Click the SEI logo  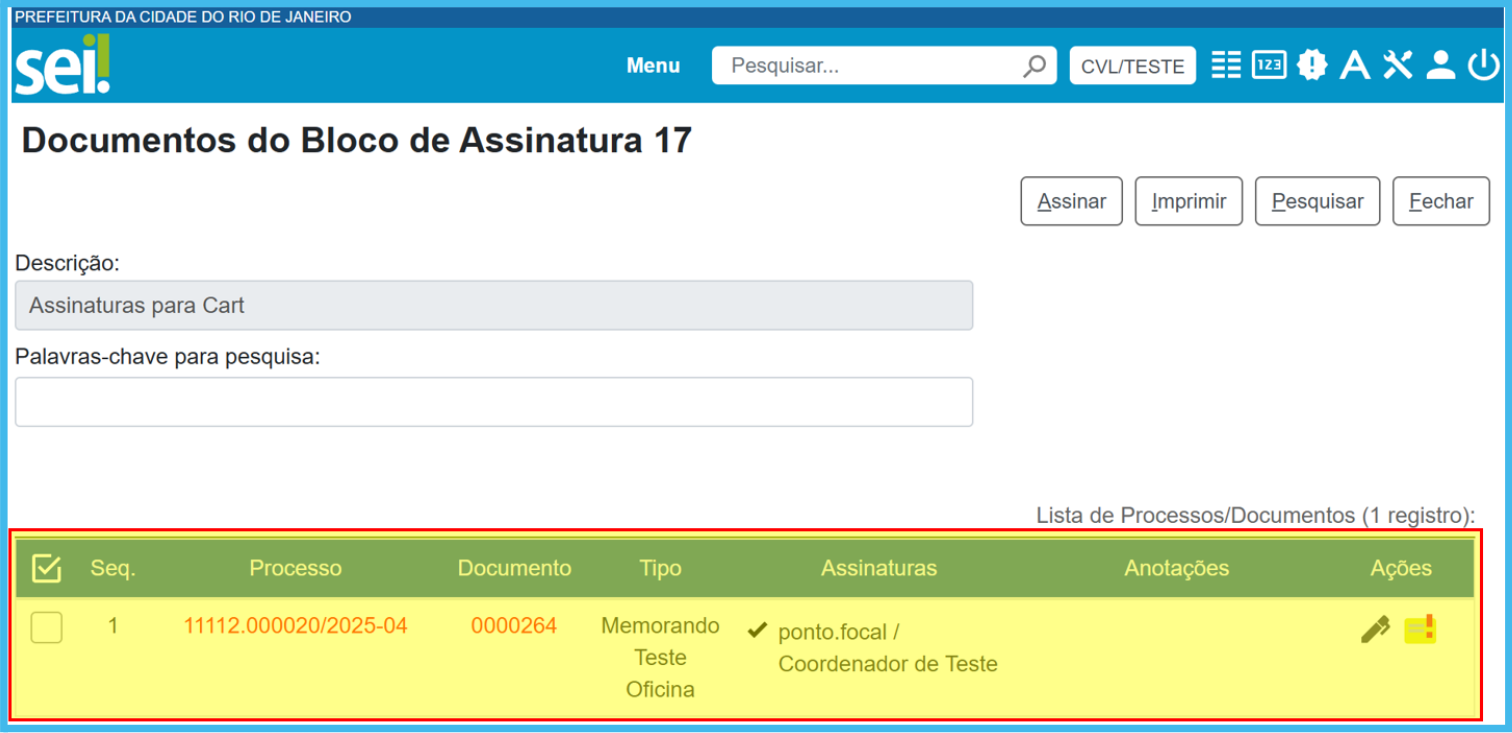pyautogui.click(x=62, y=66)
